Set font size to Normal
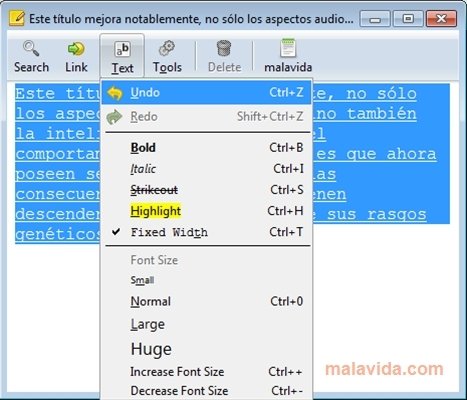Screen dimensions: 467x400 tap(207, 302)
